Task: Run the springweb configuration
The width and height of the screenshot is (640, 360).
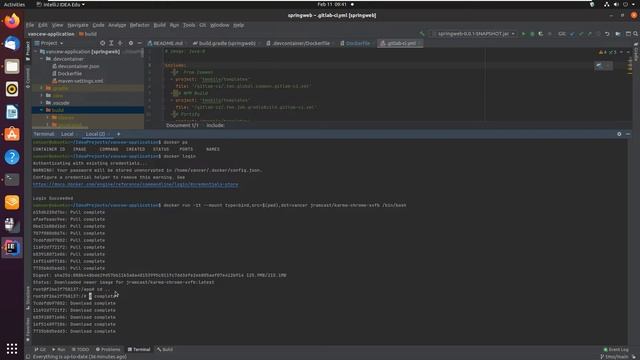Action: coord(523,34)
